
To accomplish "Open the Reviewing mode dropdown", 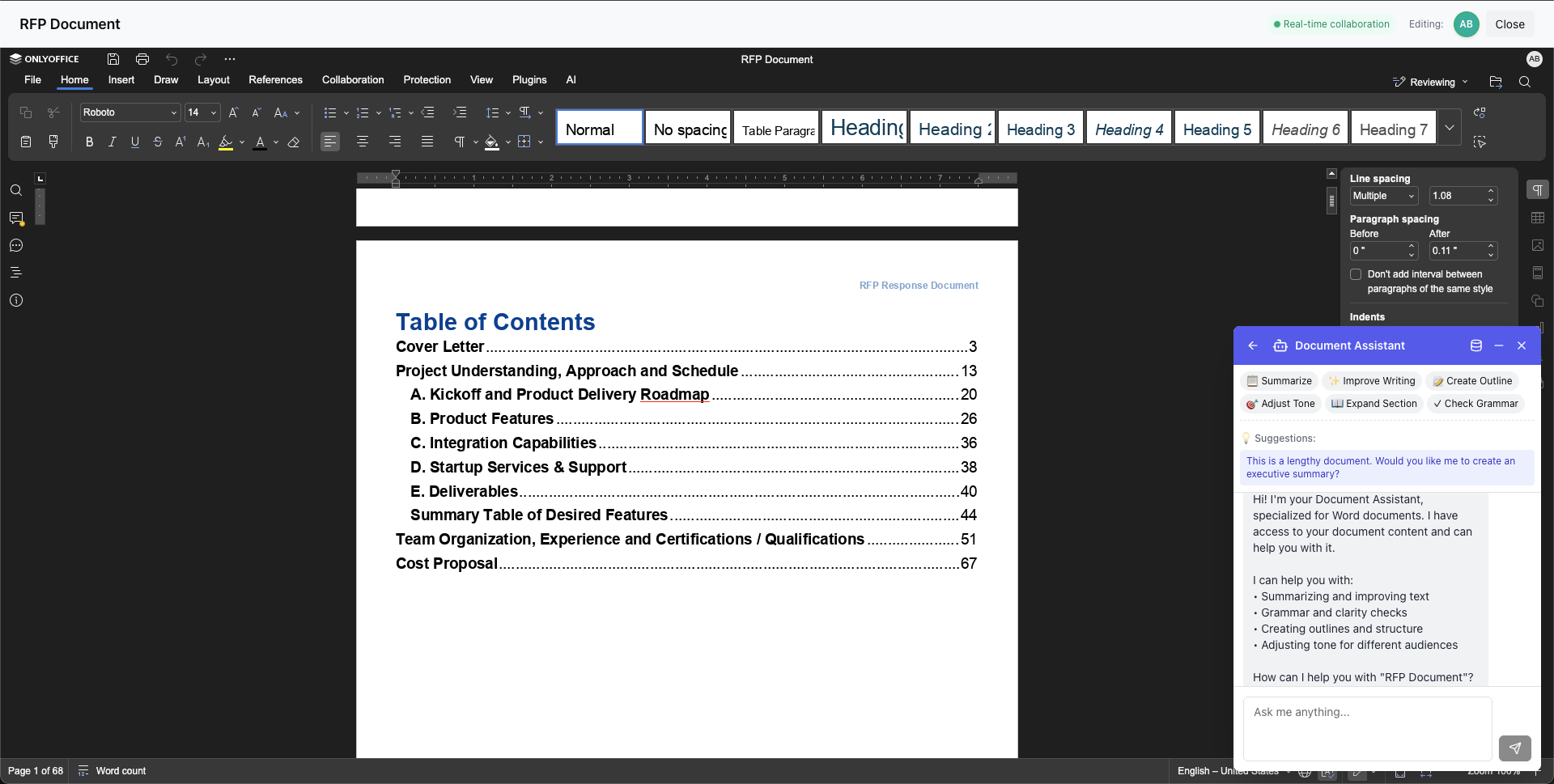I will point(1431,82).
